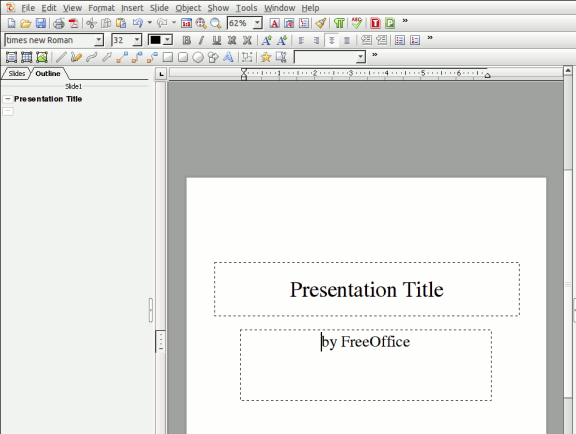Click the black font color swatch

pyautogui.click(x=155, y=40)
